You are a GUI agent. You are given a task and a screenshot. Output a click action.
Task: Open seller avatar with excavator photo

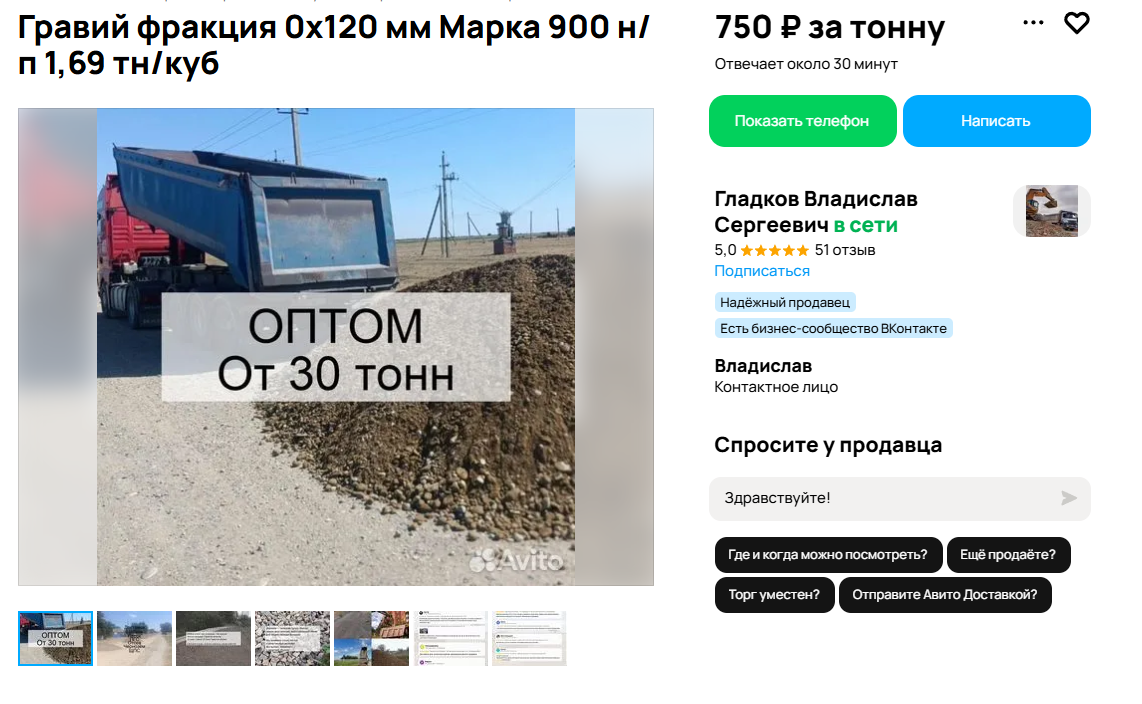point(1052,210)
